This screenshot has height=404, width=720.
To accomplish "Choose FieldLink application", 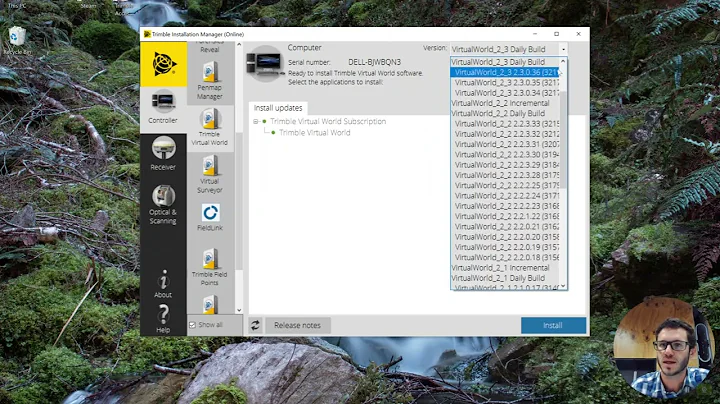I will [210, 217].
